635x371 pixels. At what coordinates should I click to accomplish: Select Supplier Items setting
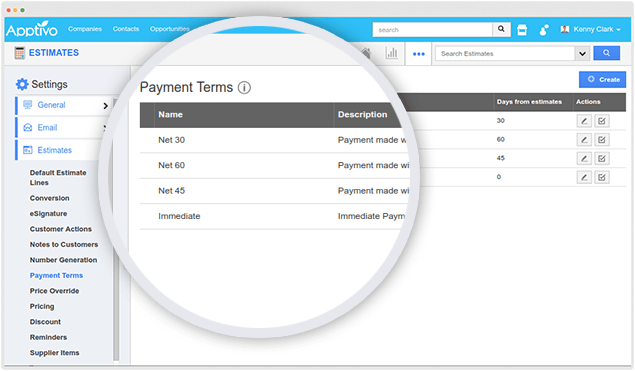54,353
